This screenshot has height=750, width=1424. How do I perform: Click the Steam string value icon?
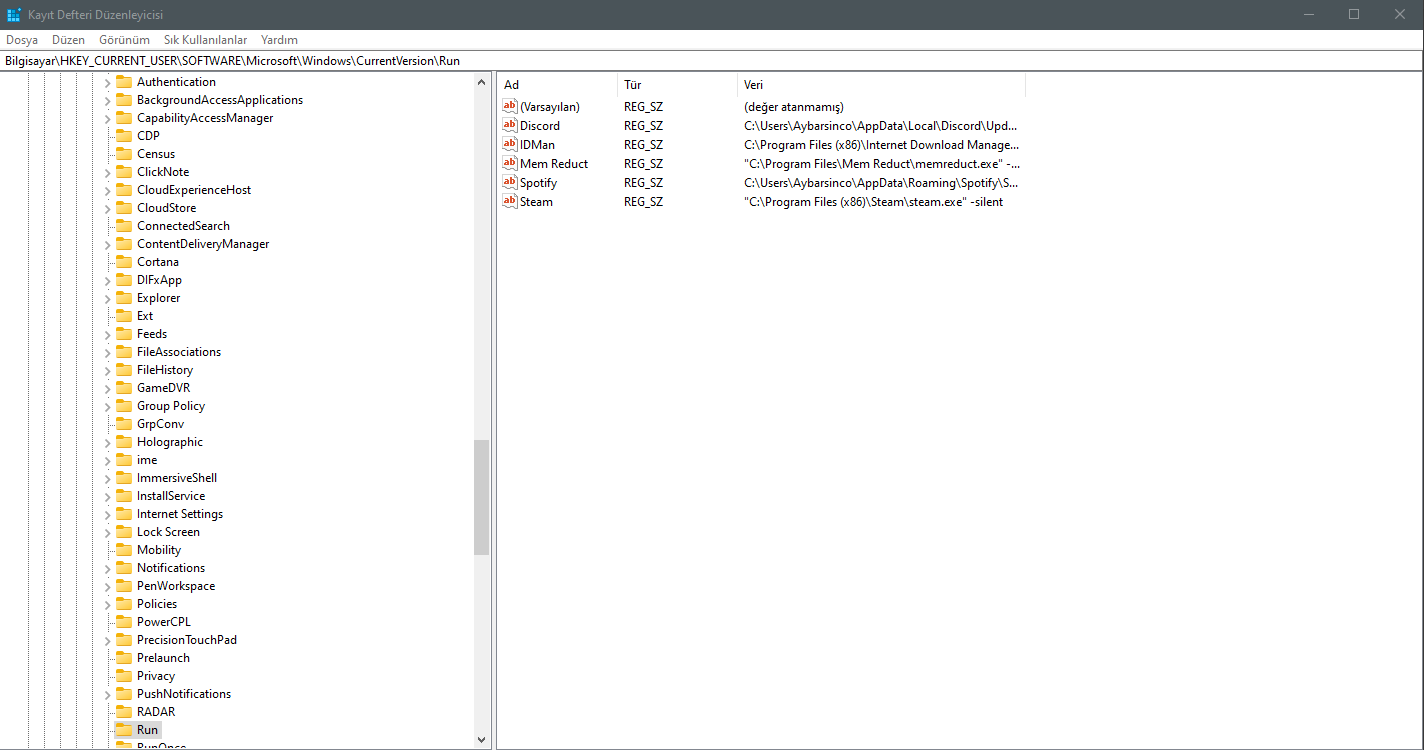510,201
